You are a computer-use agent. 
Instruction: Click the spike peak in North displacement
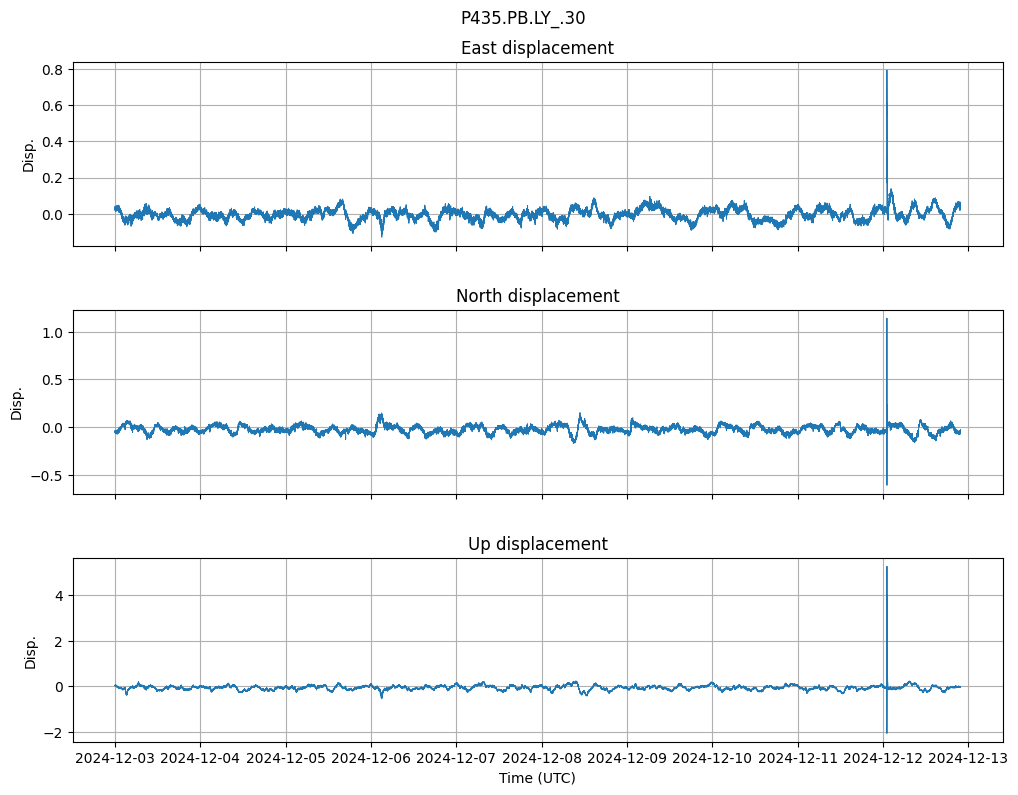point(886,320)
